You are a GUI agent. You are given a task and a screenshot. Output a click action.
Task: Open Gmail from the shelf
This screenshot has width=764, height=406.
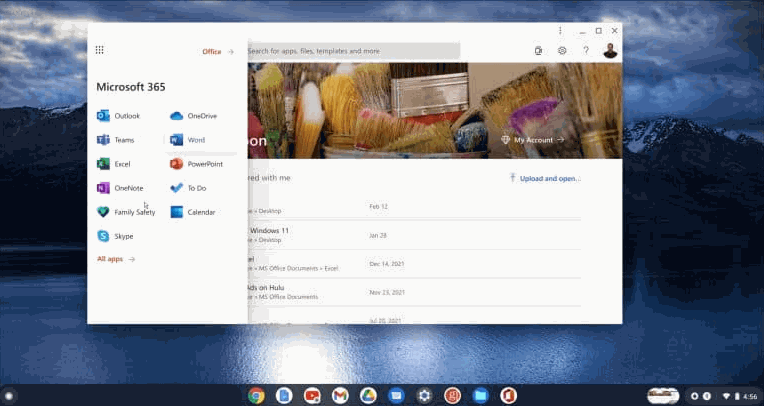tap(340, 396)
